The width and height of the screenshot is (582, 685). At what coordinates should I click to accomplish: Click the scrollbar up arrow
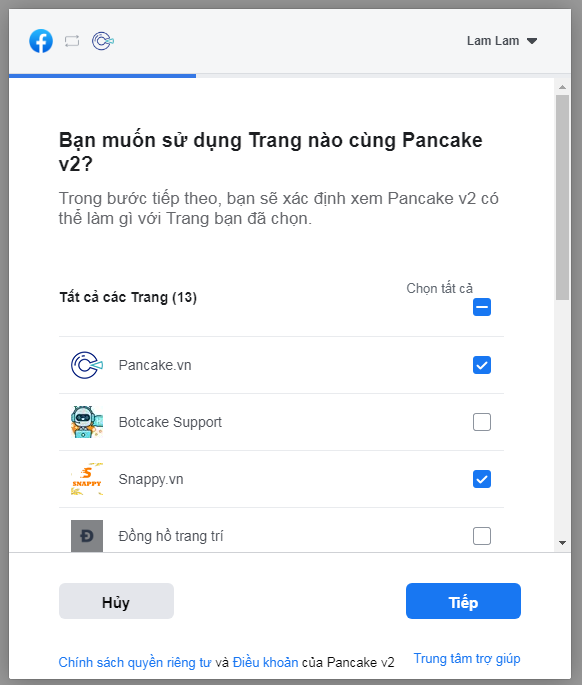(562, 87)
